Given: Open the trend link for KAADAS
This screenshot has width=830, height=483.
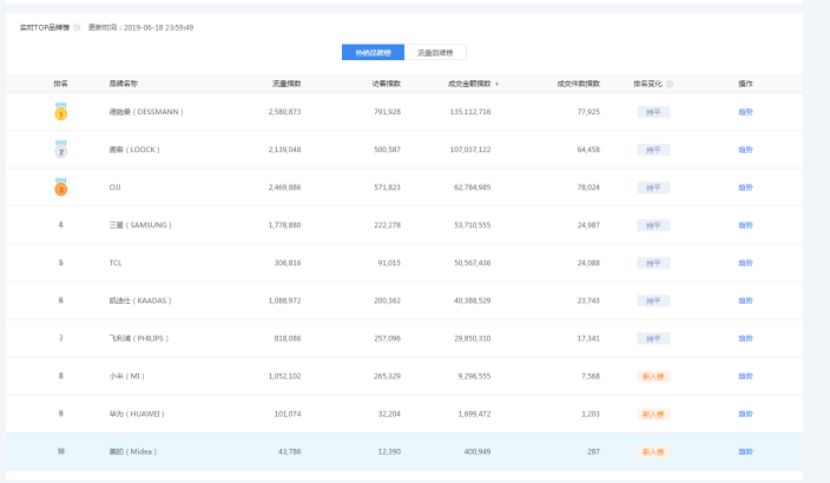Looking at the screenshot, I should (745, 301).
